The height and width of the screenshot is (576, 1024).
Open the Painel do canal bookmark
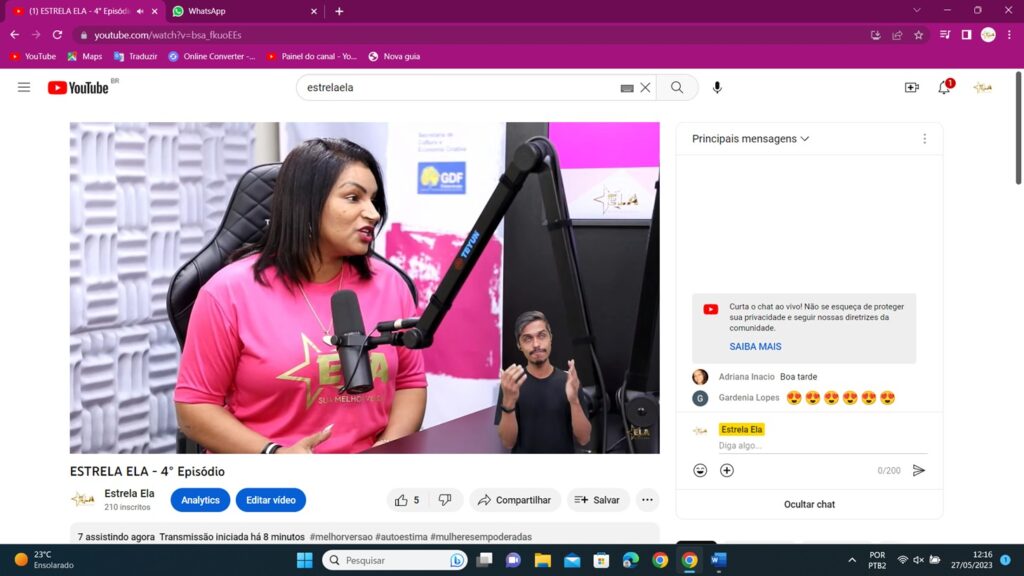tap(311, 56)
